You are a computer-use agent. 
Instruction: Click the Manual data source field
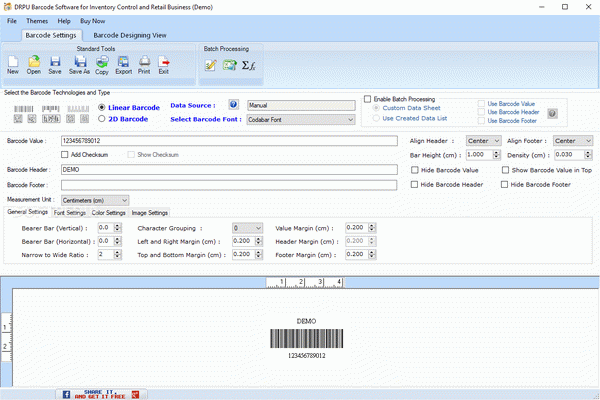[301, 105]
